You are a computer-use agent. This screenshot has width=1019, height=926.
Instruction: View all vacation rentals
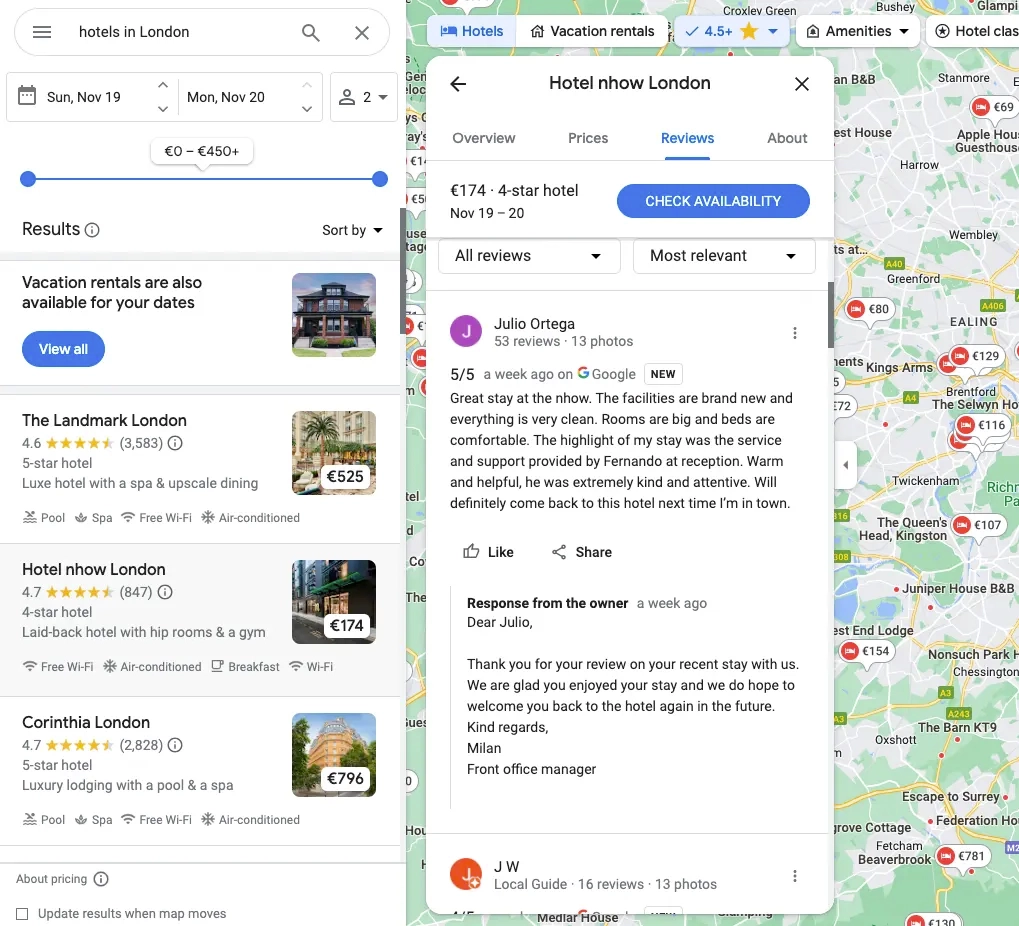point(63,349)
